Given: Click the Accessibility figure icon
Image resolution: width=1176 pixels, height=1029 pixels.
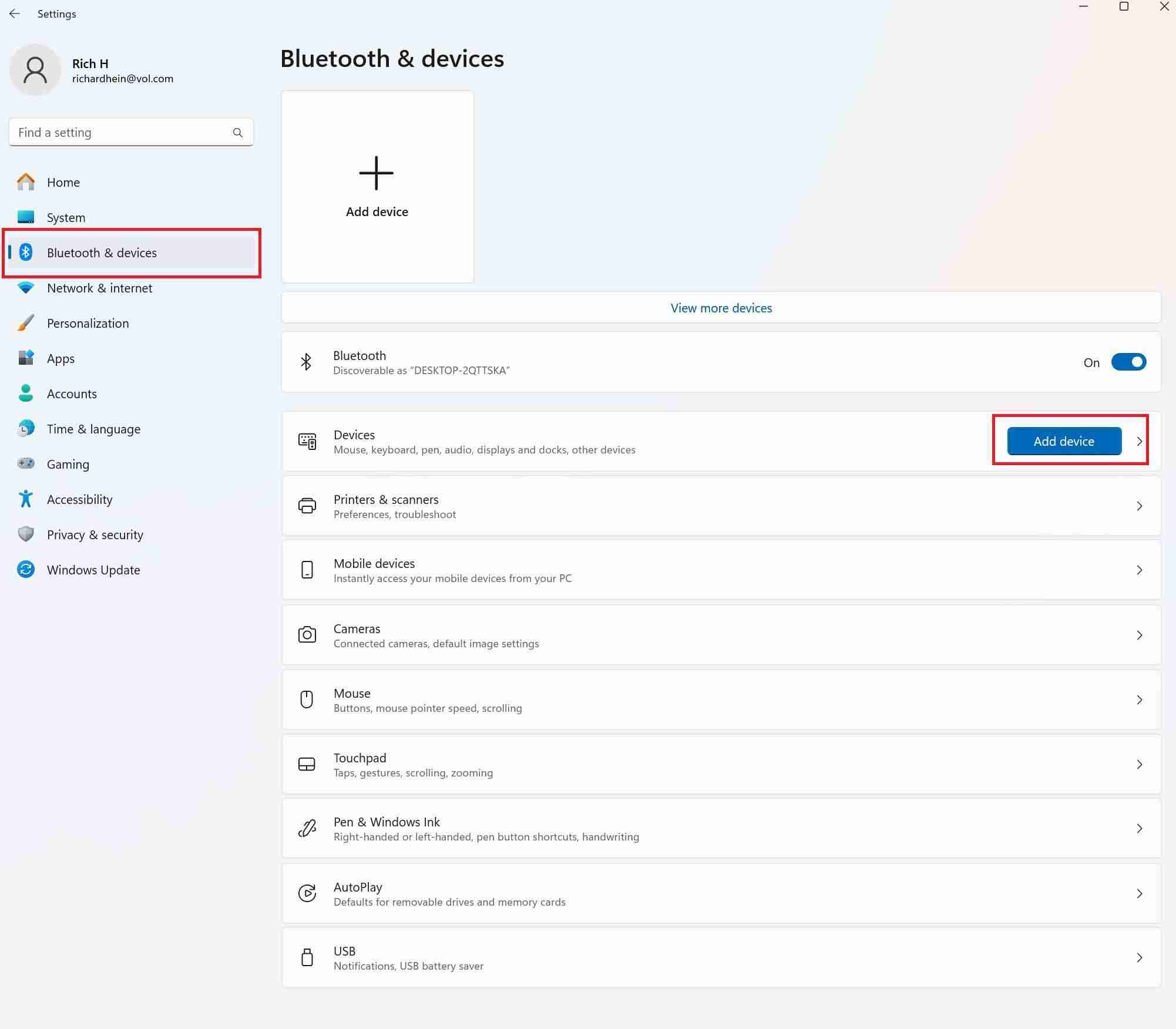Looking at the screenshot, I should click(26, 499).
